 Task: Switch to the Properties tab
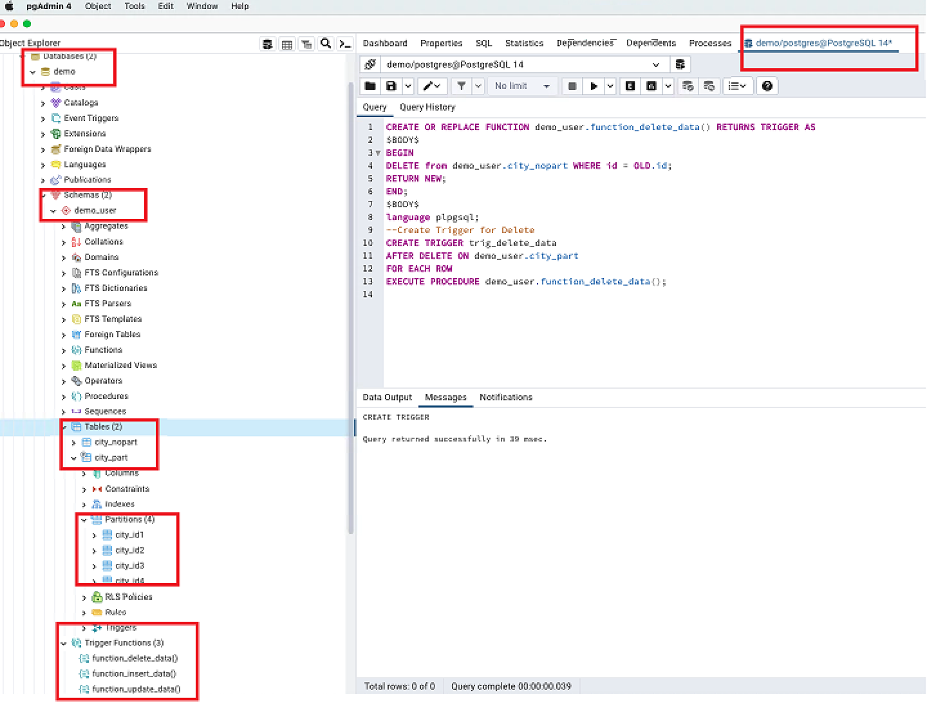pyautogui.click(x=441, y=43)
